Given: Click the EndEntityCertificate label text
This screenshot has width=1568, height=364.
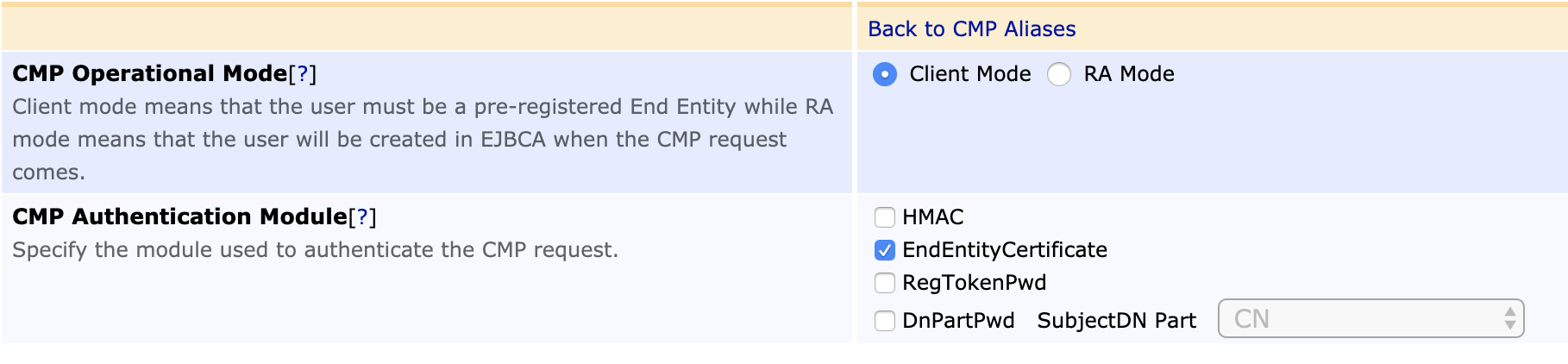Looking at the screenshot, I should coord(1004,250).
